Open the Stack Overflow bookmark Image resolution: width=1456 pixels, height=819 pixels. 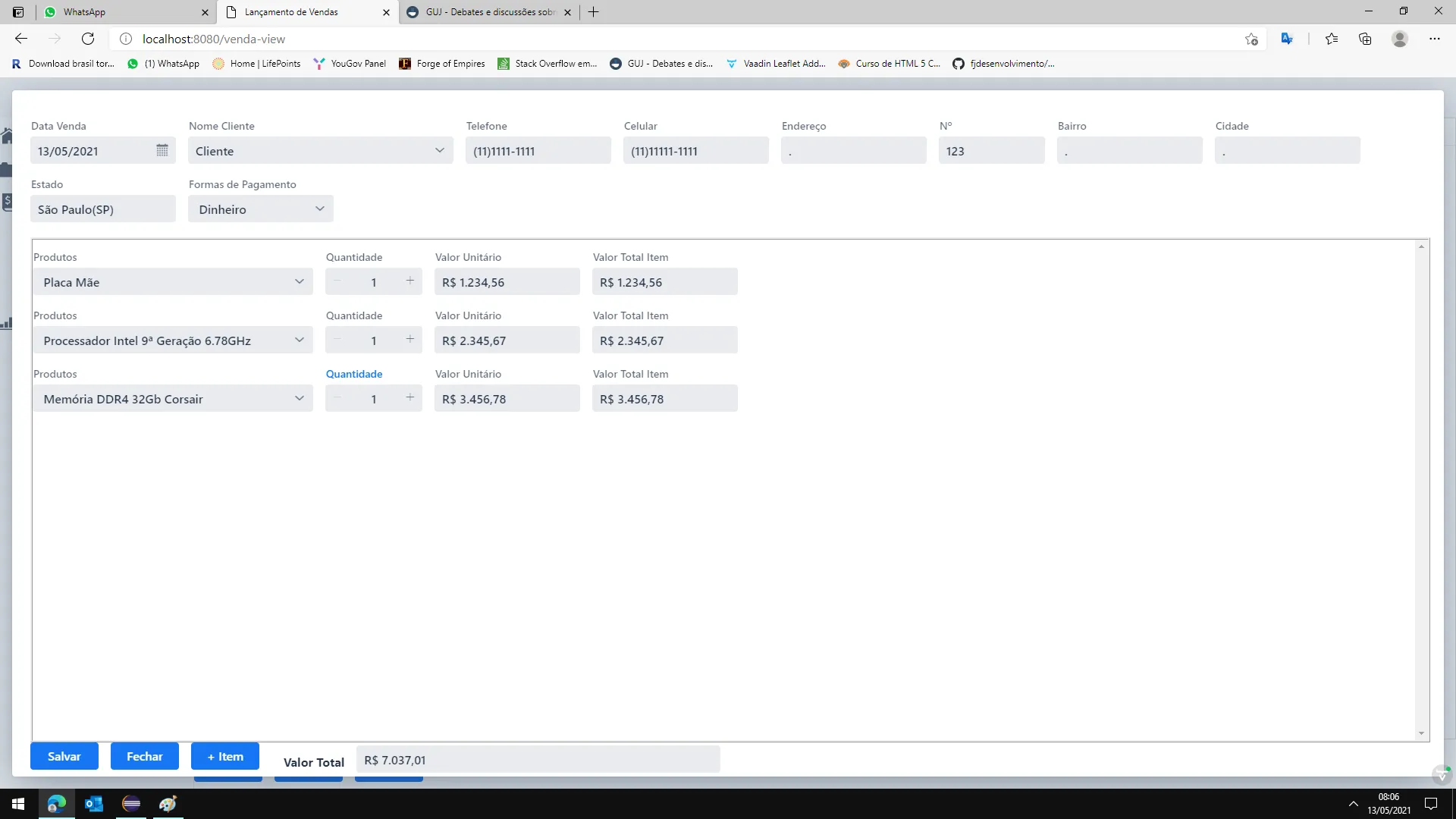click(x=548, y=64)
